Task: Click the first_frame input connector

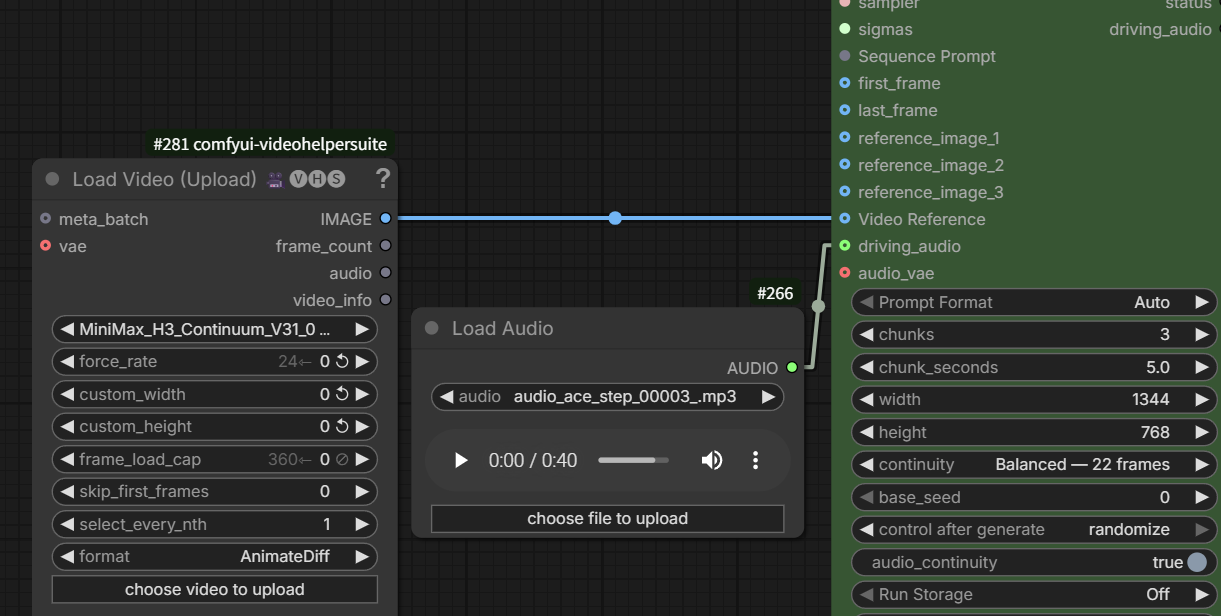Action: (845, 83)
